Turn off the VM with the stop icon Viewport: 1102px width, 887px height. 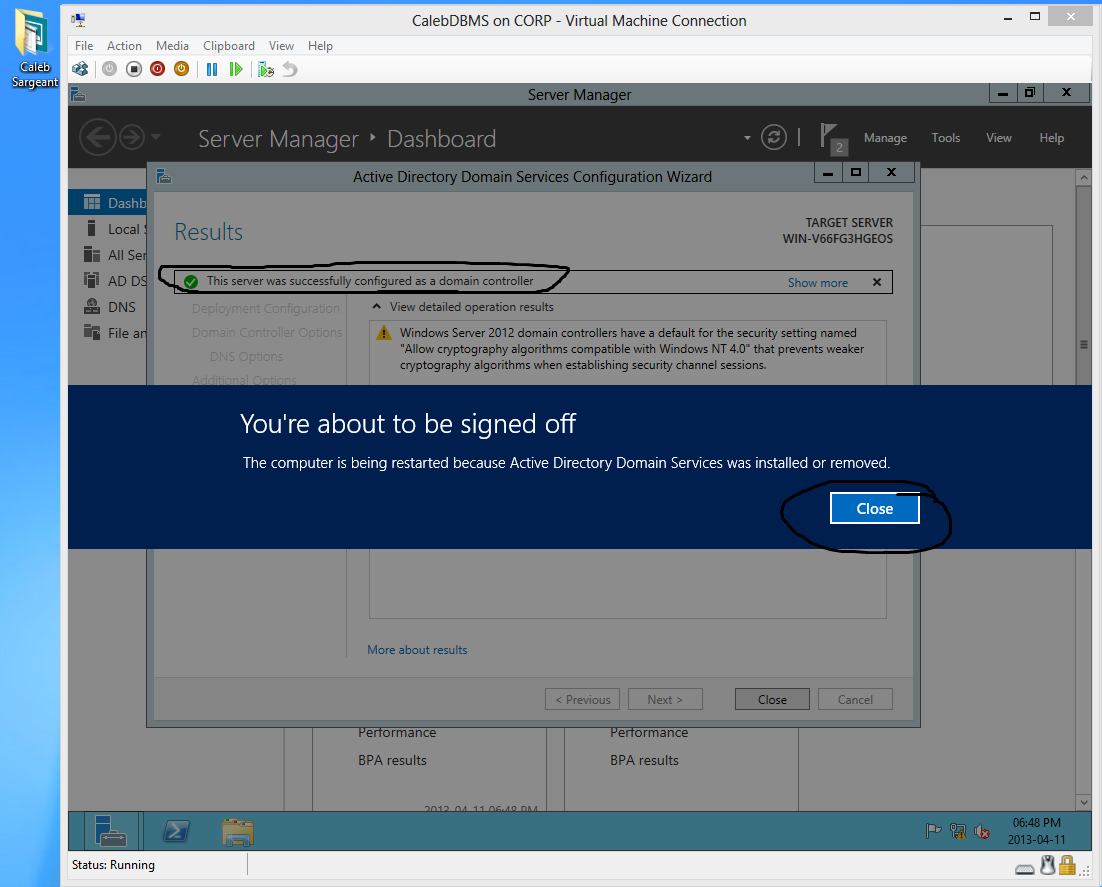point(134,69)
